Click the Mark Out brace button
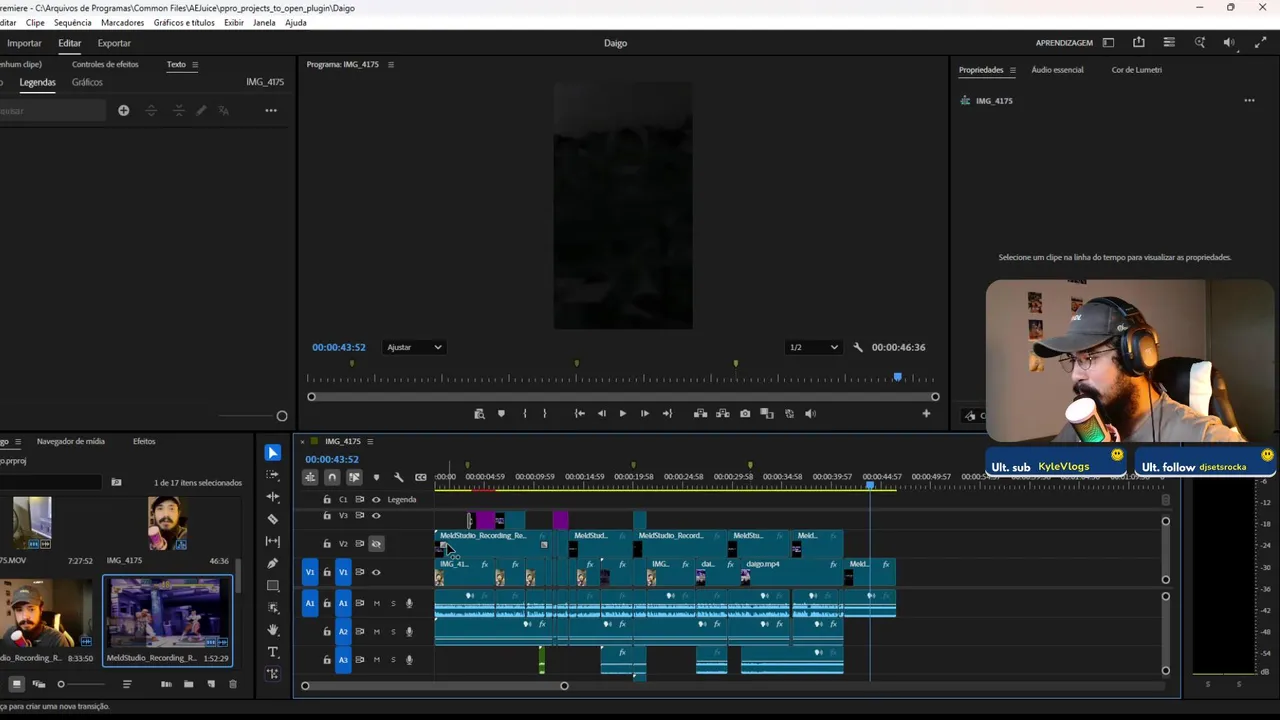This screenshot has width=1280, height=720. [544, 413]
